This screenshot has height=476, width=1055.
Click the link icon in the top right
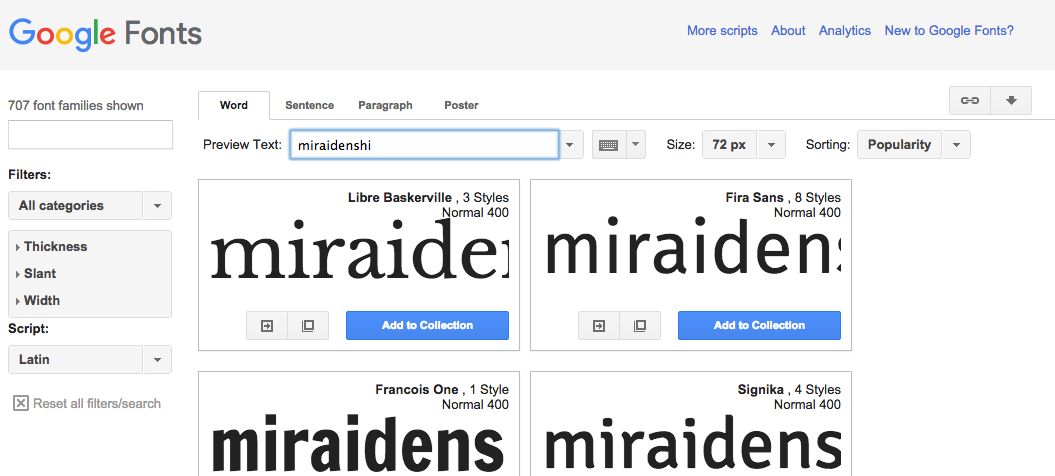point(969,100)
